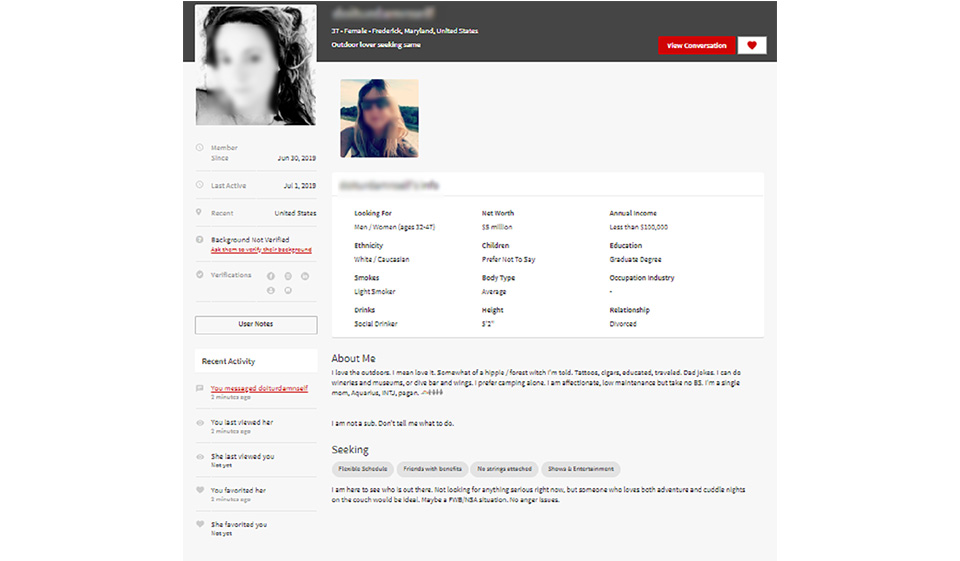The height and width of the screenshot is (561, 960).
Task: Click the question mark icon by Background Not Verified
Action: [x=200, y=240]
